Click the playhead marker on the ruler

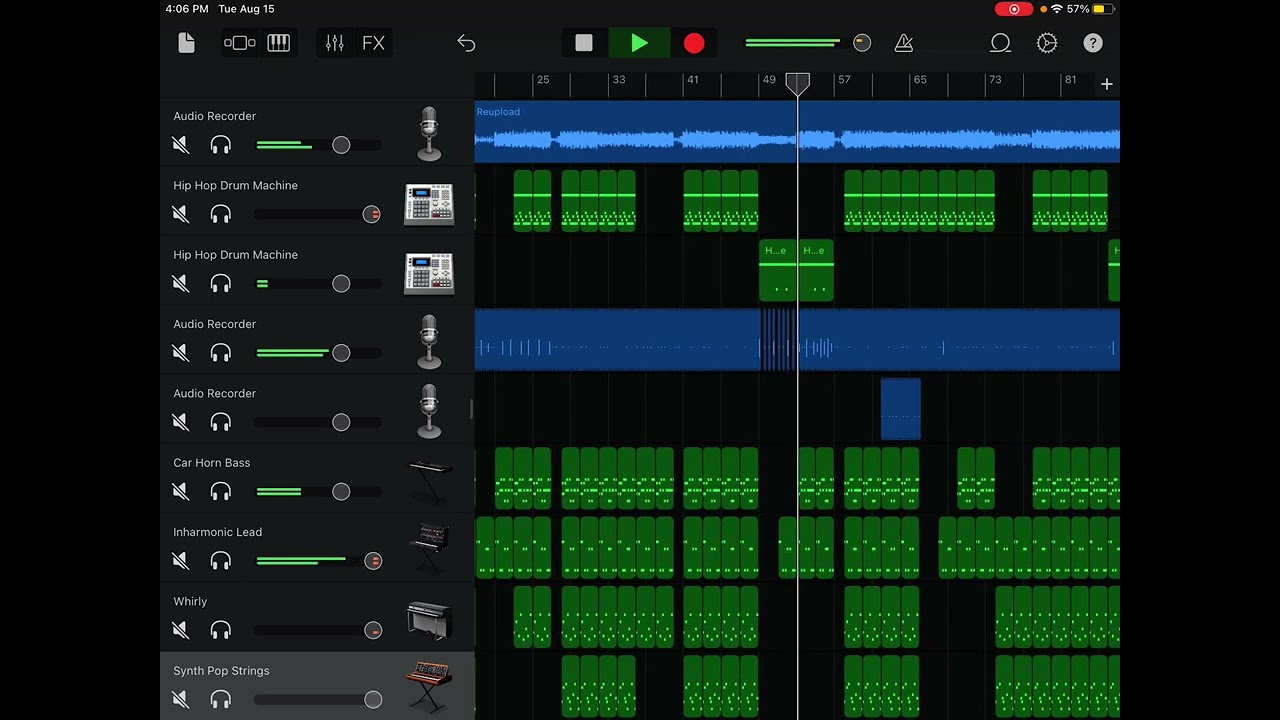(797, 84)
